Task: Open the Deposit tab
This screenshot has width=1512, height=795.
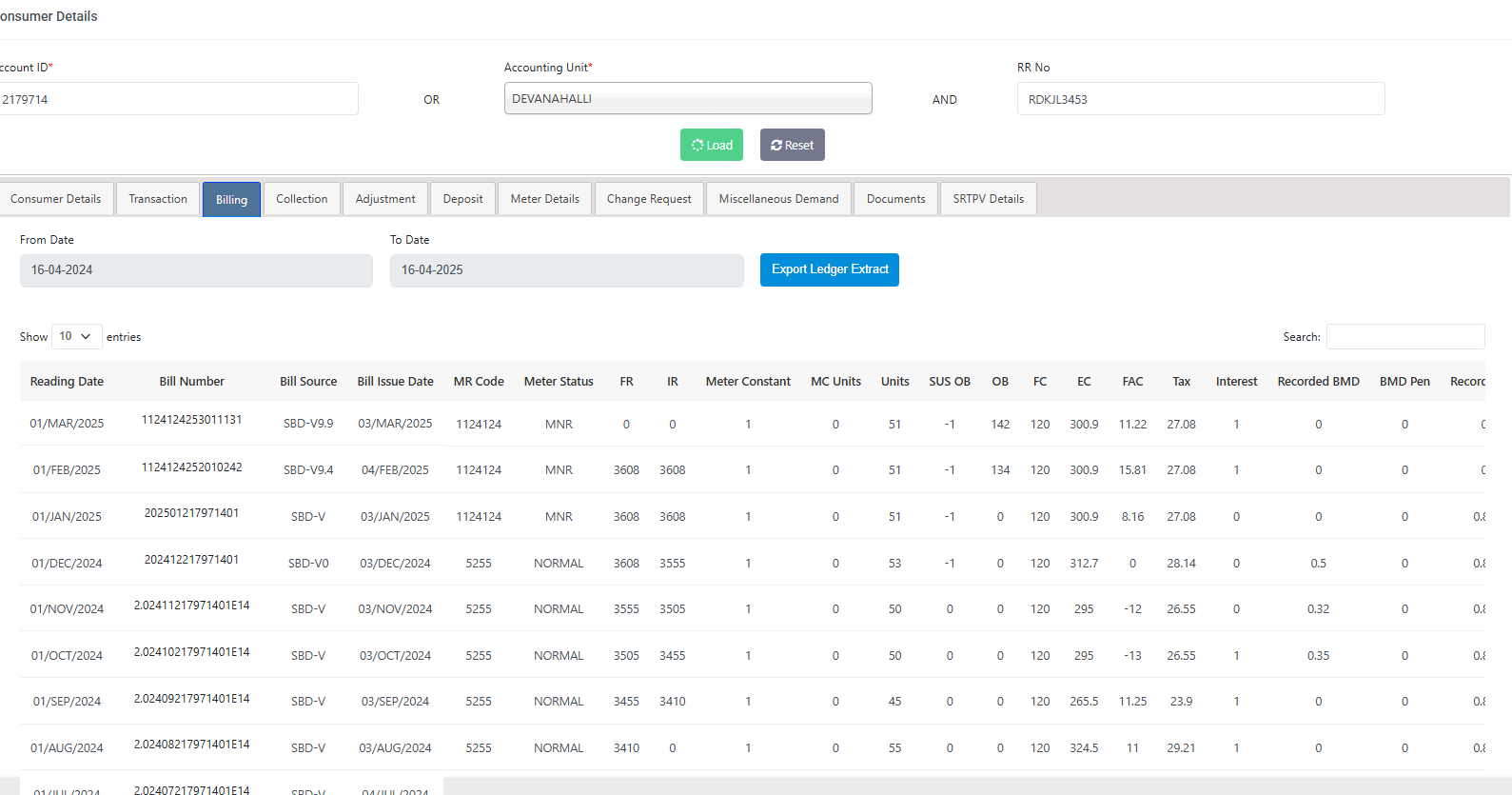Action: (x=463, y=199)
